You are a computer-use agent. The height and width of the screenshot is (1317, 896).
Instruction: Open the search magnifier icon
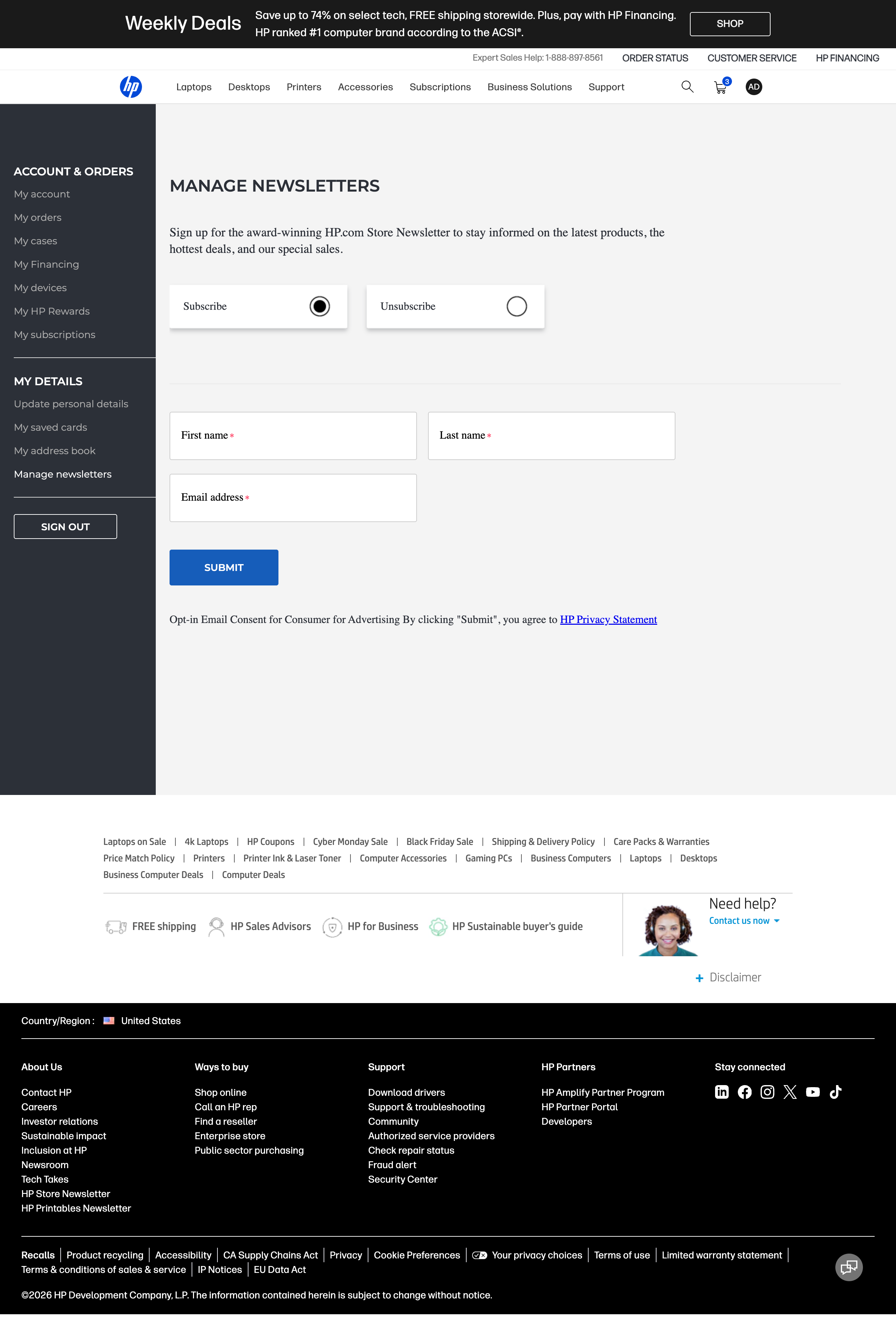click(x=687, y=87)
